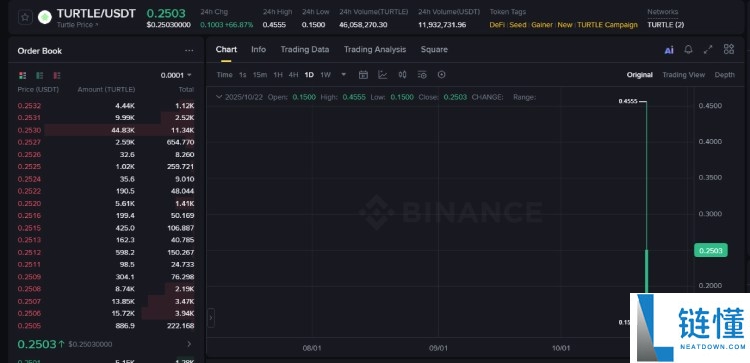Open the calendar date picker icon
The image size is (750, 363).
click(x=363, y=75)
